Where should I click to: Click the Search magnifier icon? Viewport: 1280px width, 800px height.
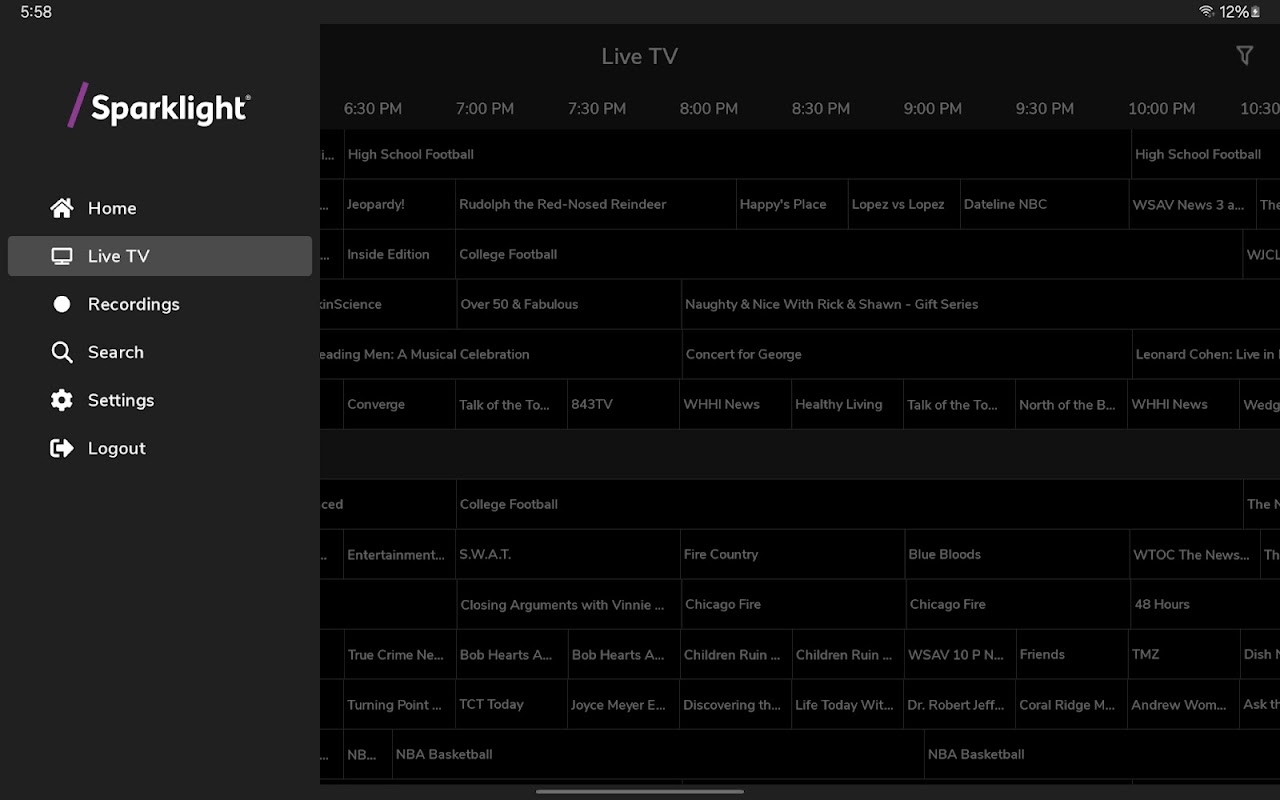point(62,352)
